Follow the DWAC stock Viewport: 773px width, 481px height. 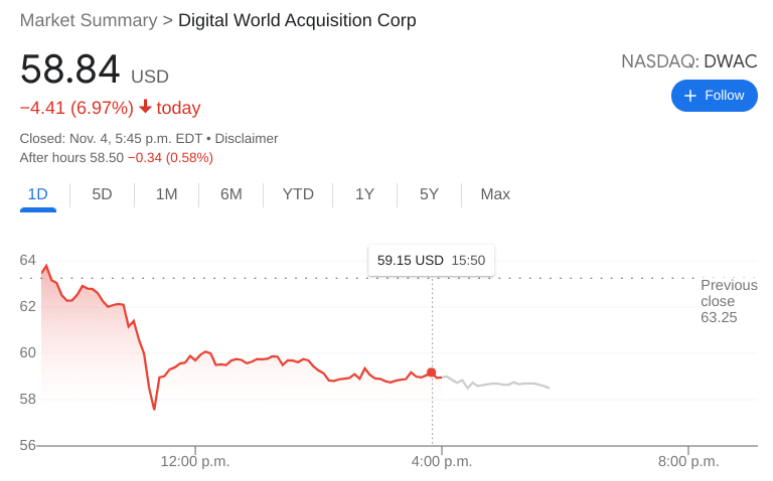pos(714,96)
